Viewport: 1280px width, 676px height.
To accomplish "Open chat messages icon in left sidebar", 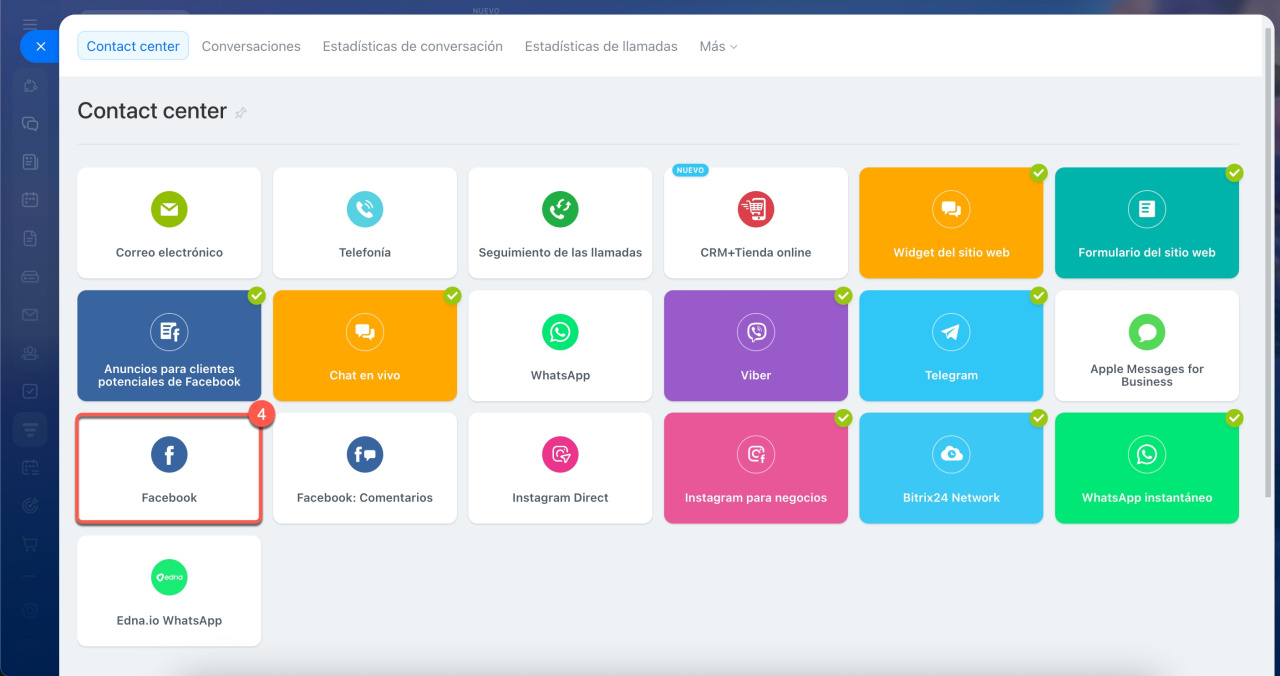I will coord(30,124).
